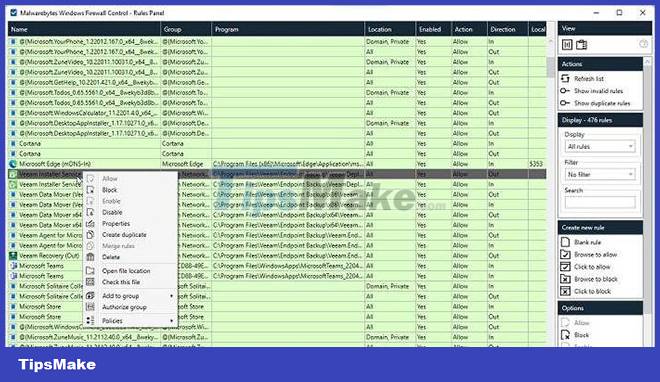
Task: Click the Show duplicate rules key icon
Action: click(565, 103)
